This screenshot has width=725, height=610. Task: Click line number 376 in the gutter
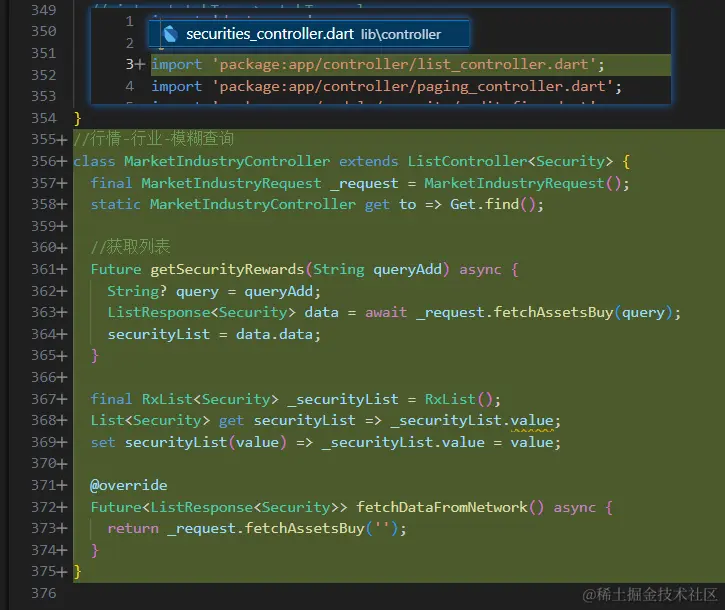pos(43,593)
